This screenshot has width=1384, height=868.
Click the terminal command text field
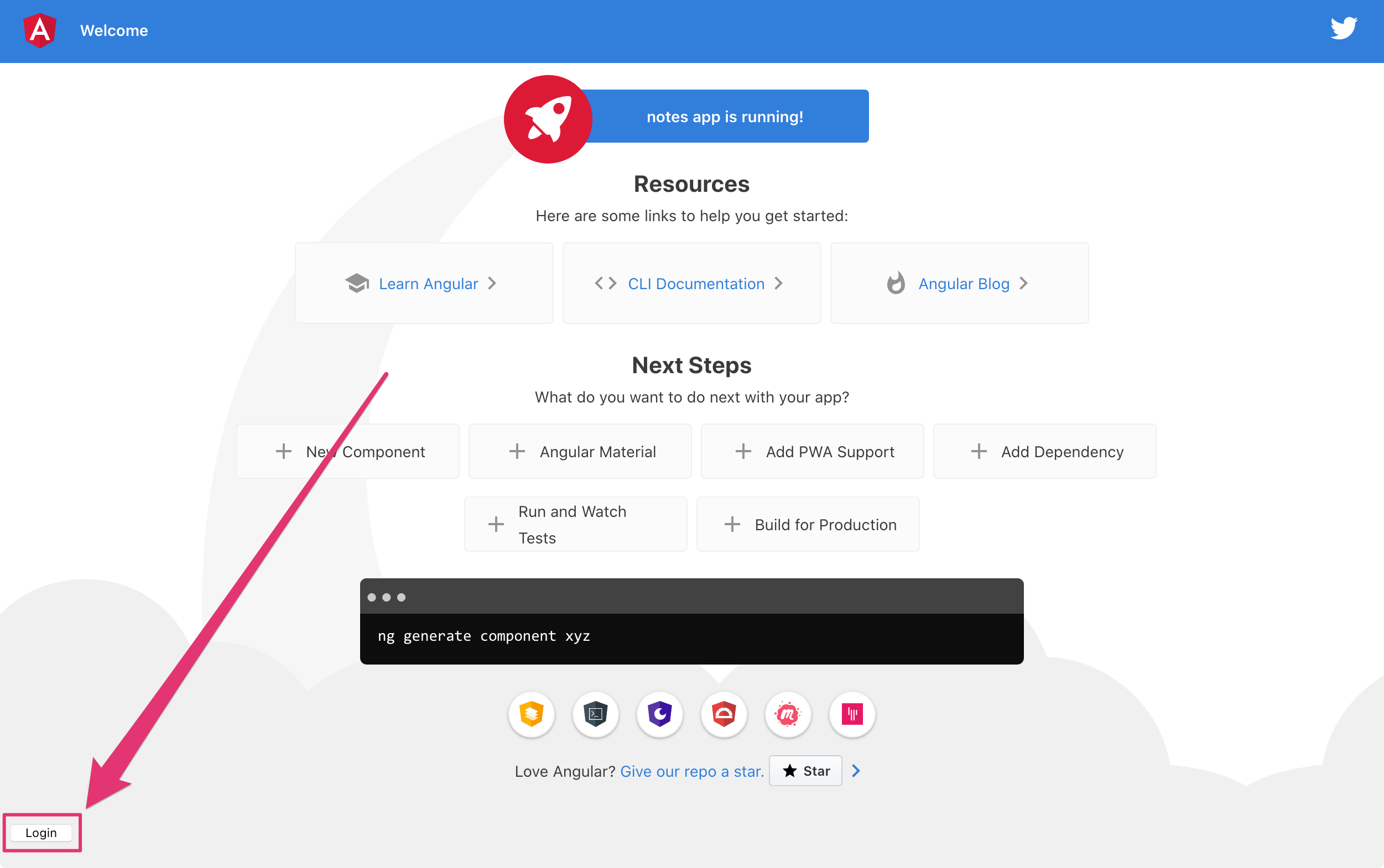[x=692, y=635]
